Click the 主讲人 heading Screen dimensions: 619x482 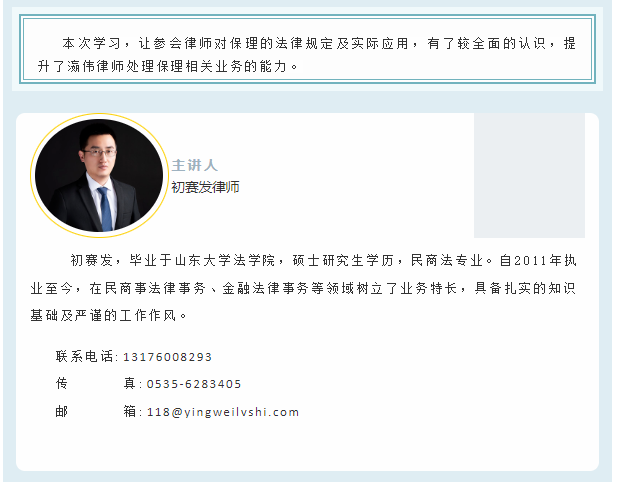(x=195, y=165)
